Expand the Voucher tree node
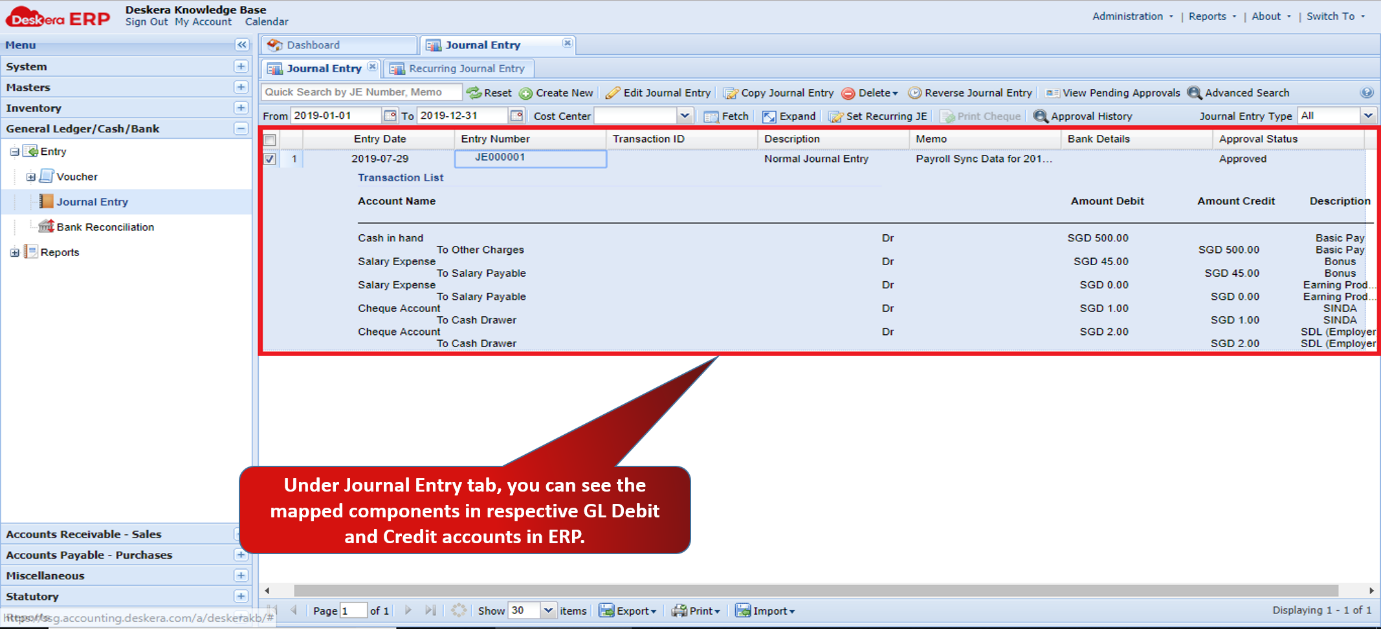The width and height of the screenshot is (1381, 629). (x=31, y=177)
